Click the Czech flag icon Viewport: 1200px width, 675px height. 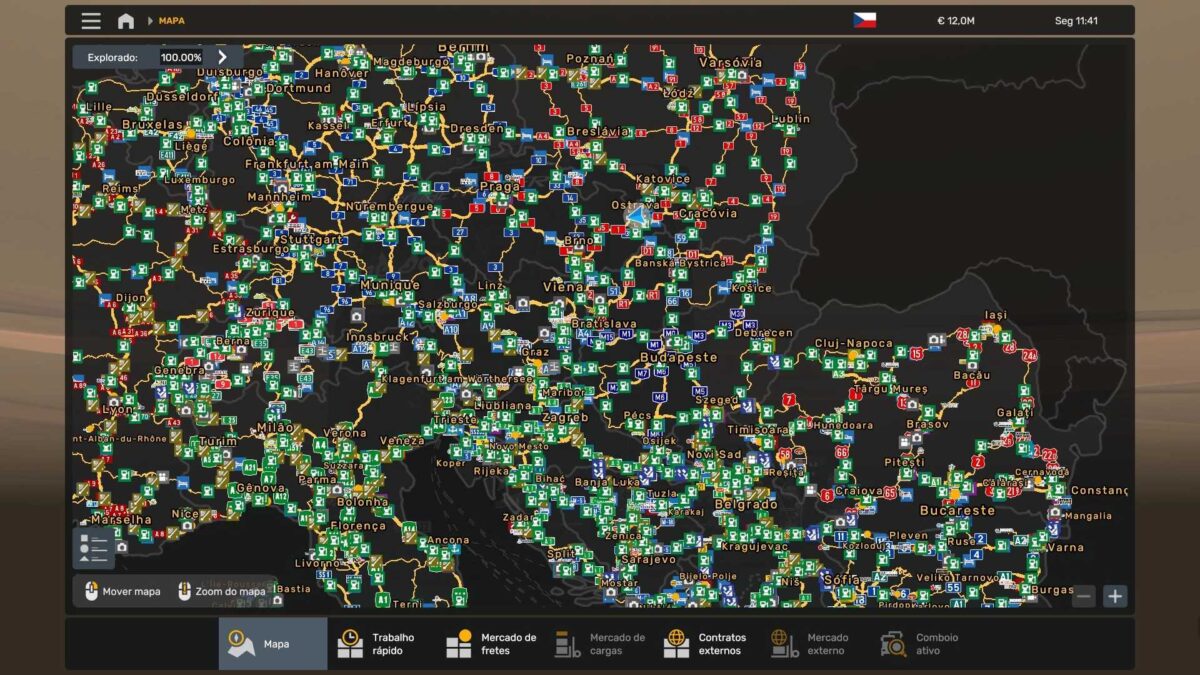click(864, 21)
